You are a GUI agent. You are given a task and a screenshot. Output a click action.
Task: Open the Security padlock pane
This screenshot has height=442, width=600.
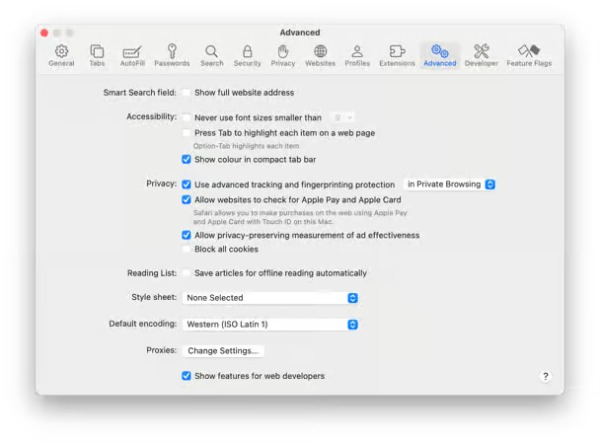247,56
